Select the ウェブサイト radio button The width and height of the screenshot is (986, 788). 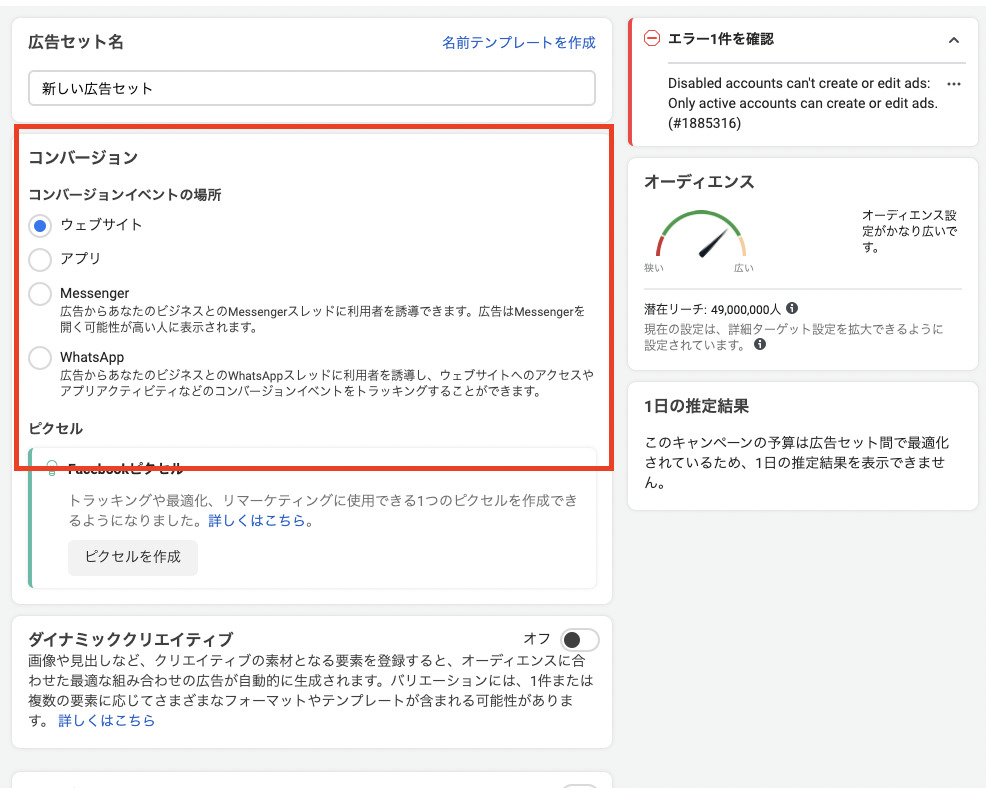pyautogui.click(x=38, y=225)
